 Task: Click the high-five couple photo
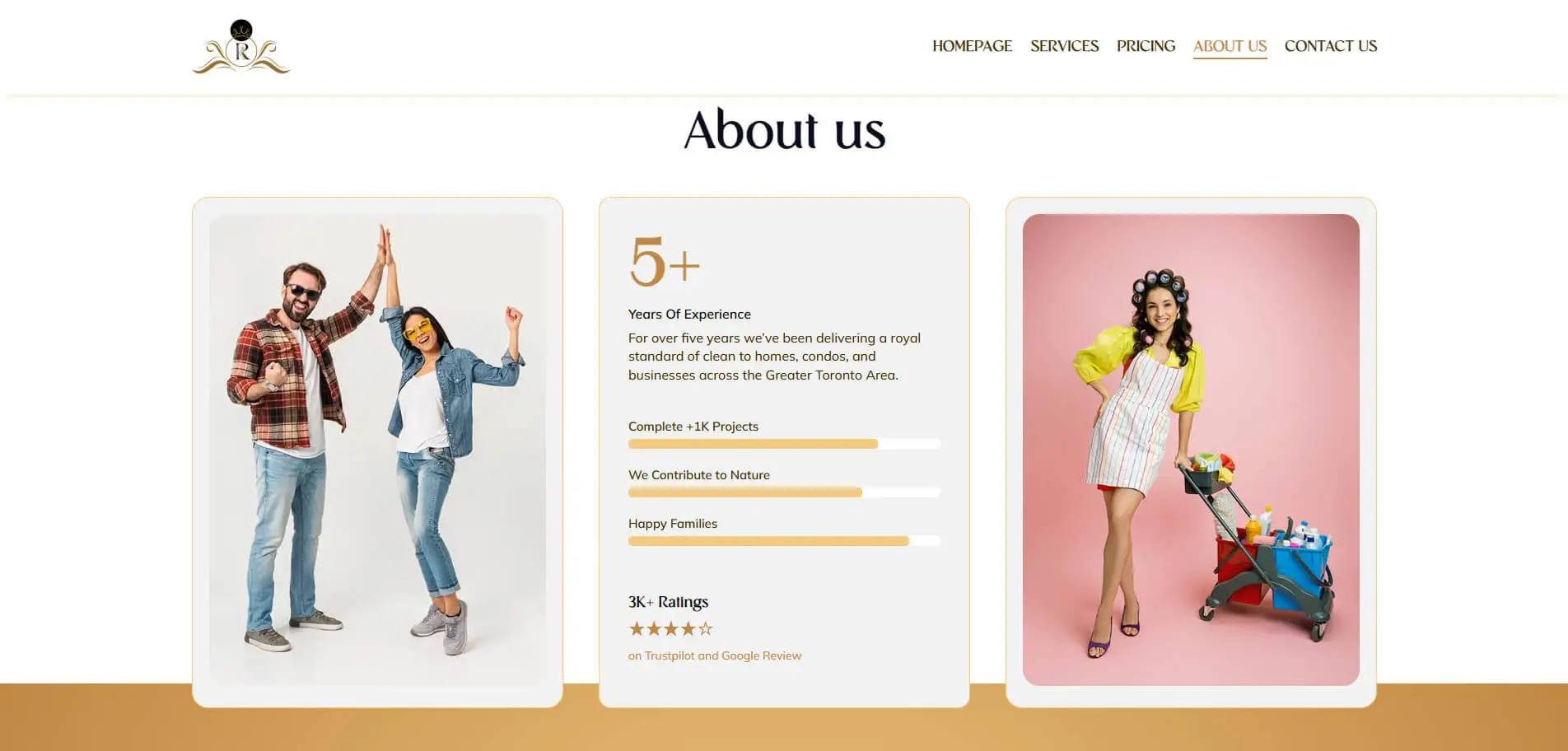(x=377, y=450)
